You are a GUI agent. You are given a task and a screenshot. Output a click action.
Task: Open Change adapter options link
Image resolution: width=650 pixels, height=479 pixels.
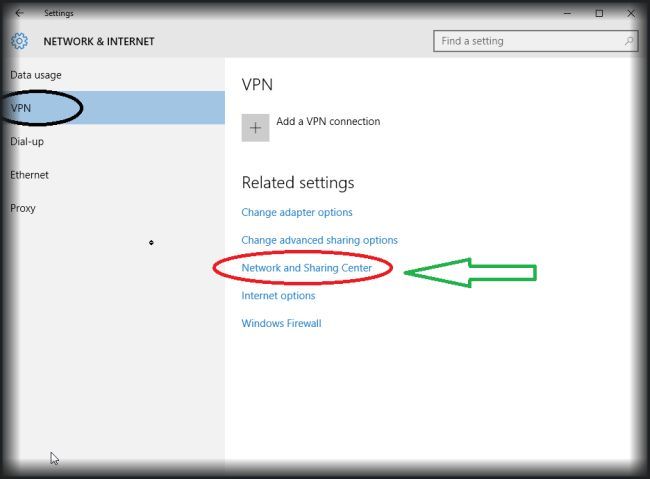tap(297, 212)
